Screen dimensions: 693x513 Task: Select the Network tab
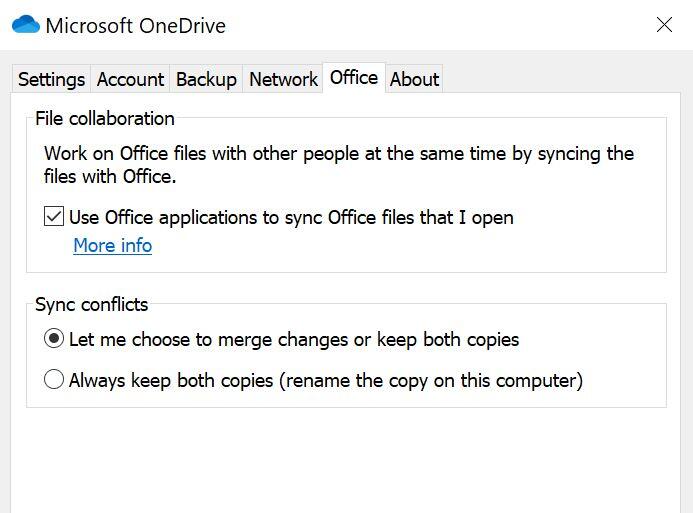click(283, 79)
